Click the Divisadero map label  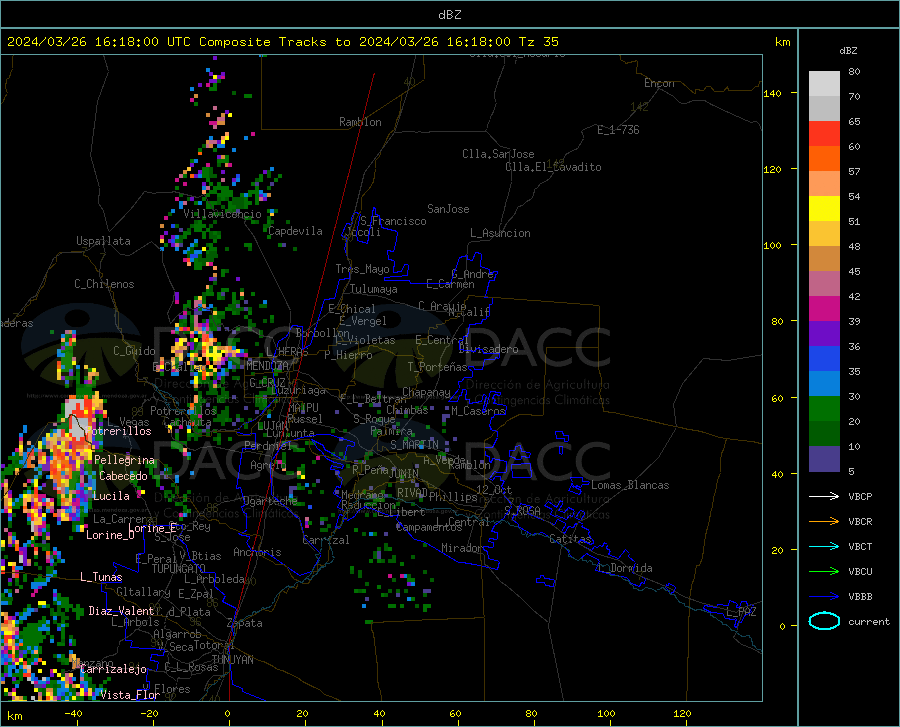488,349
